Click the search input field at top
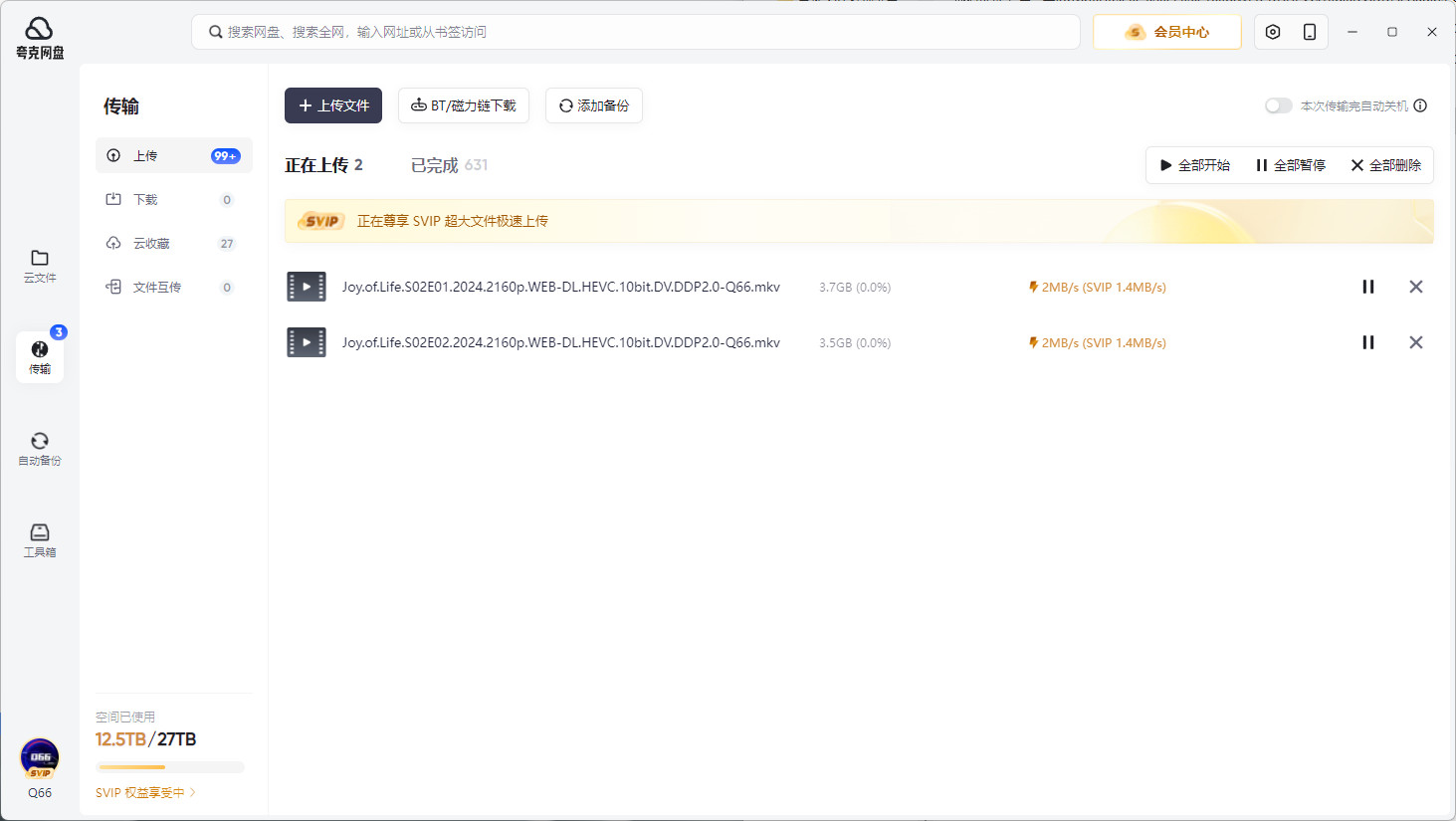Screen dimensions: 1456x821 (637, 32)
